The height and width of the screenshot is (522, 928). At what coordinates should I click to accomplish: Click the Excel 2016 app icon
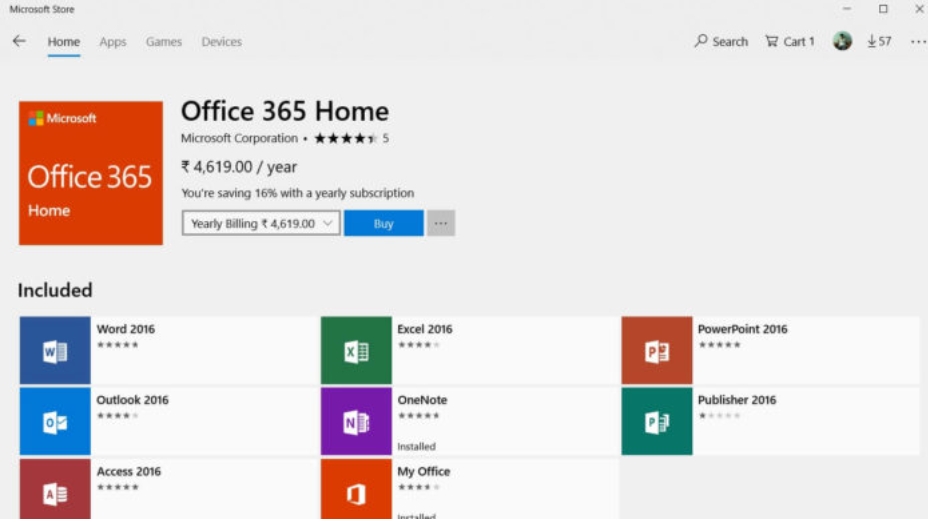tap(356, 351)
